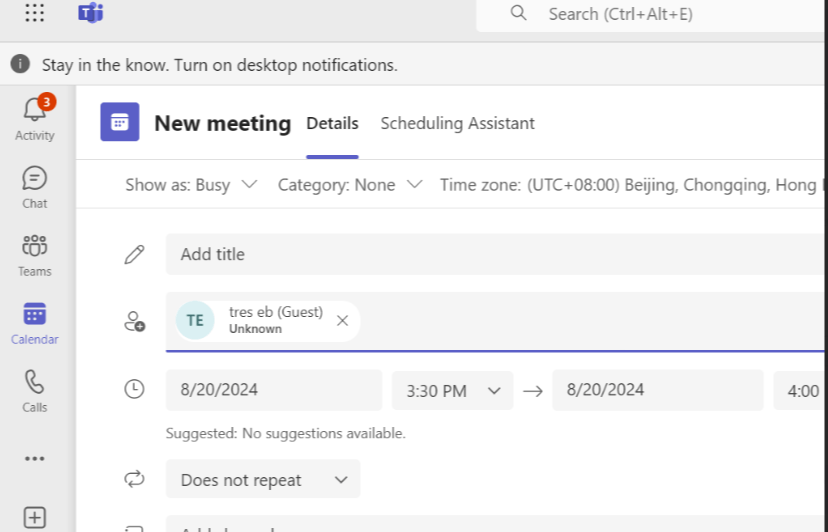Image resolution: width=828 pixels, height=532 pixels.
Task: Expand the Show as: Busy dropdown
Action: [191, 185]
